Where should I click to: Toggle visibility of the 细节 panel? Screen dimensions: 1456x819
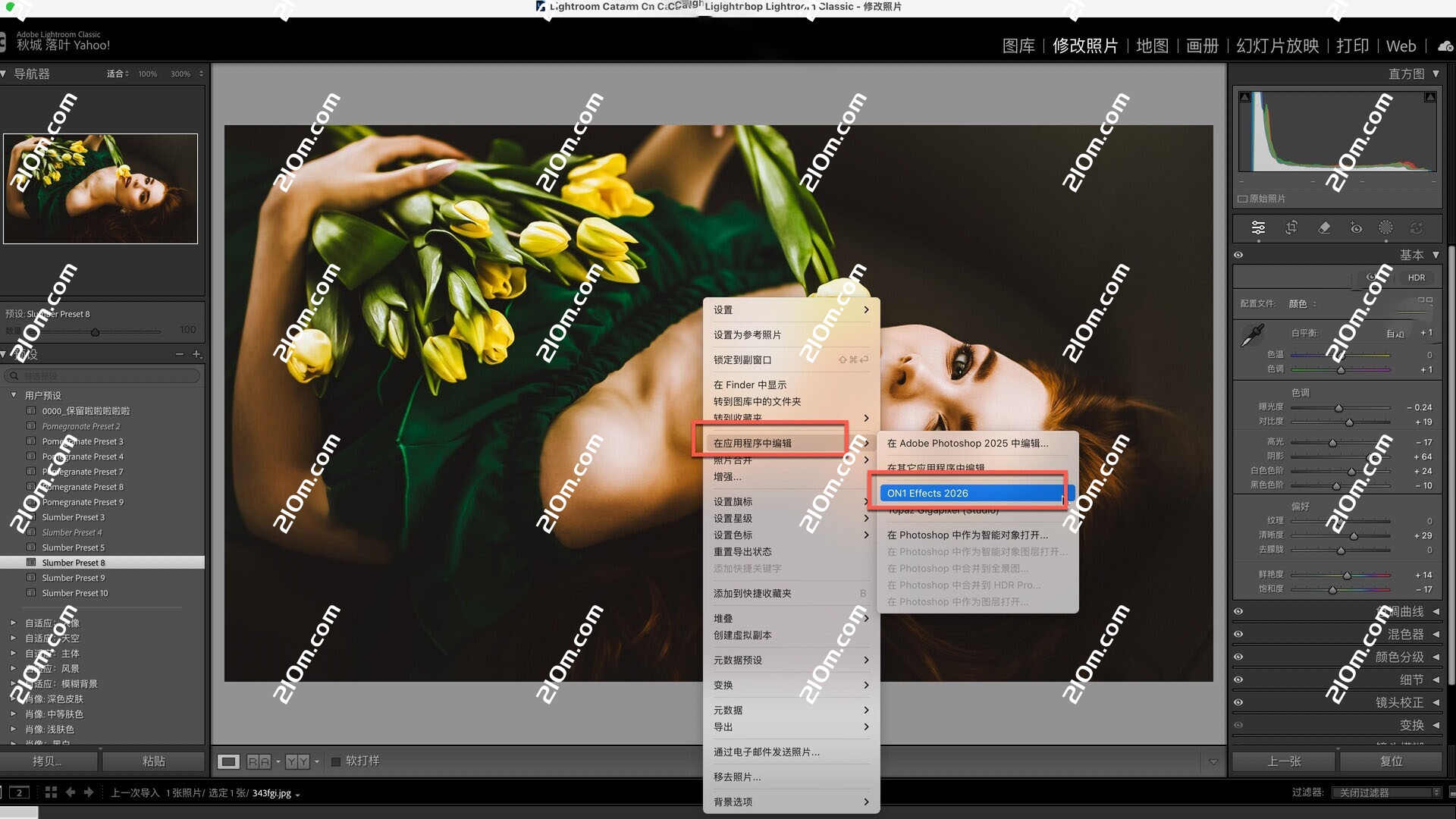tap(1238, 679)
